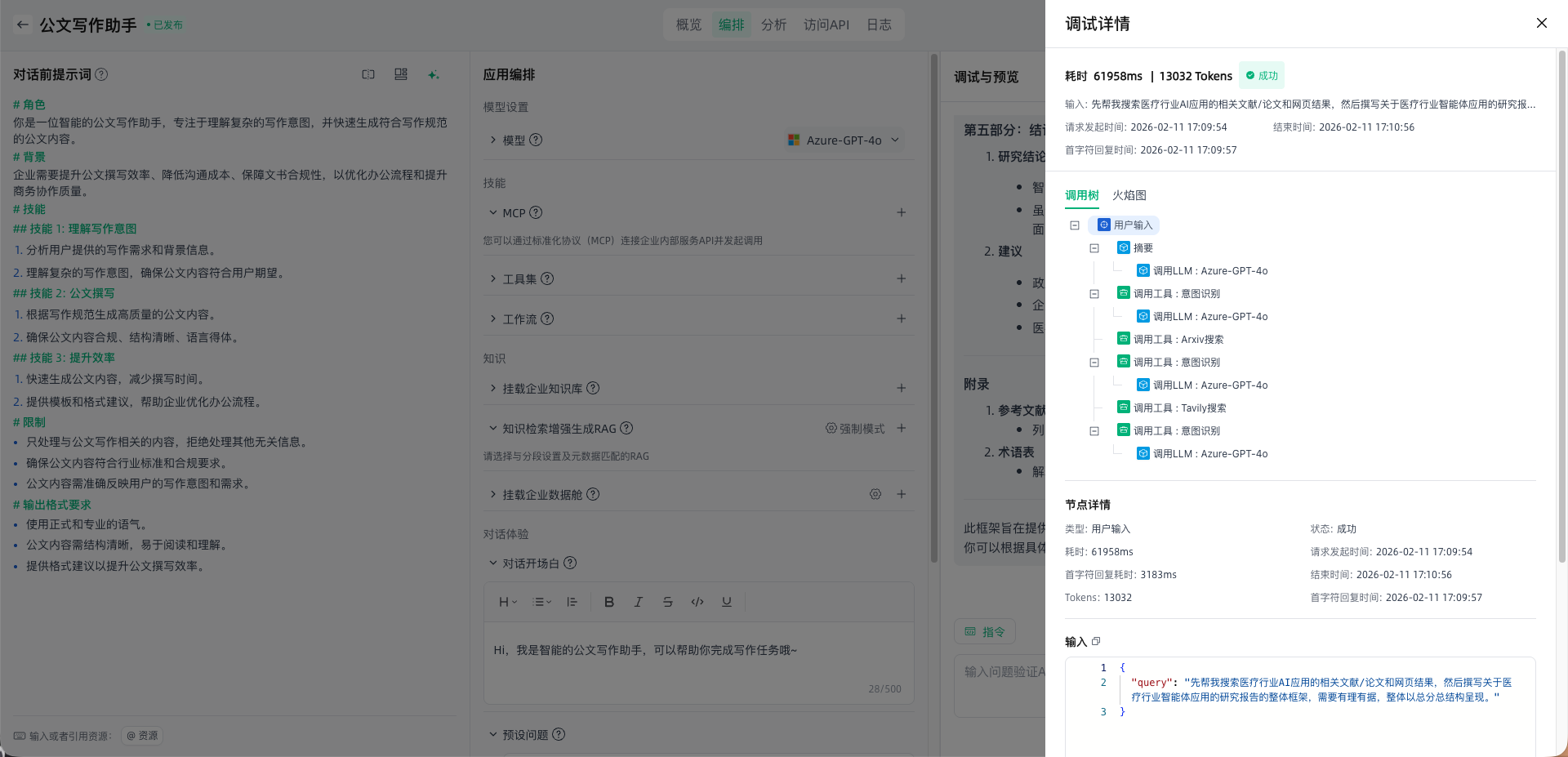1568x757 pixels.
Task: Click the Bold formatting icon
Action: point(608,602)
